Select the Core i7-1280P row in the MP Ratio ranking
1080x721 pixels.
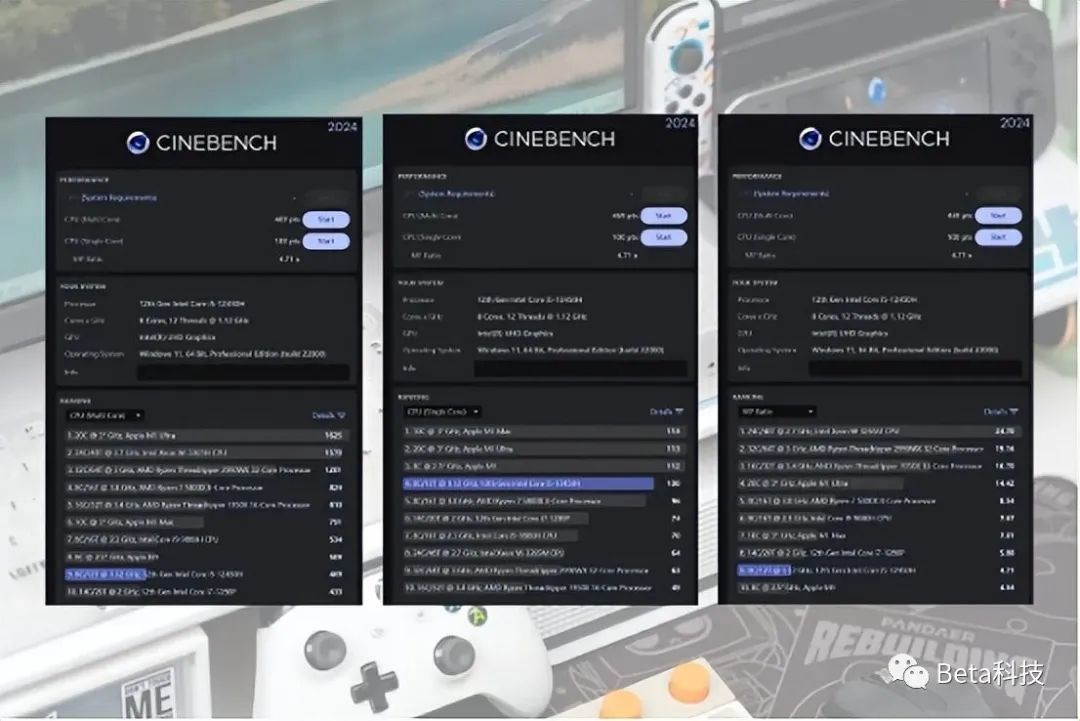click(x=878, y=553)
